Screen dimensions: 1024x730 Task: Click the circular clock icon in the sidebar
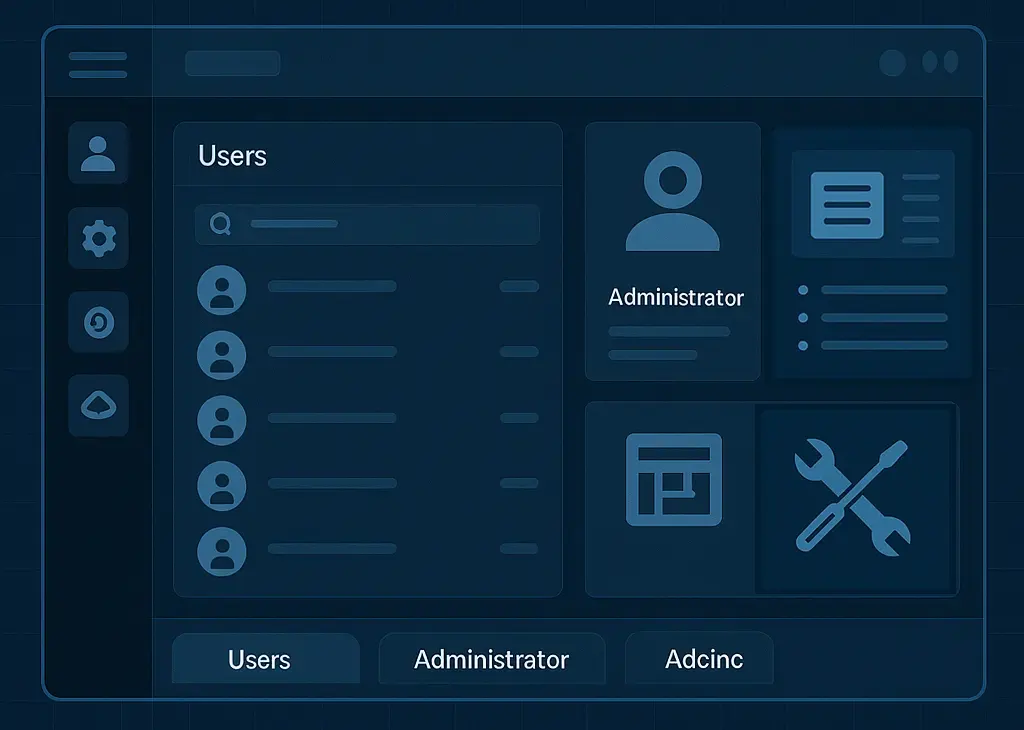tap(98, 322)
